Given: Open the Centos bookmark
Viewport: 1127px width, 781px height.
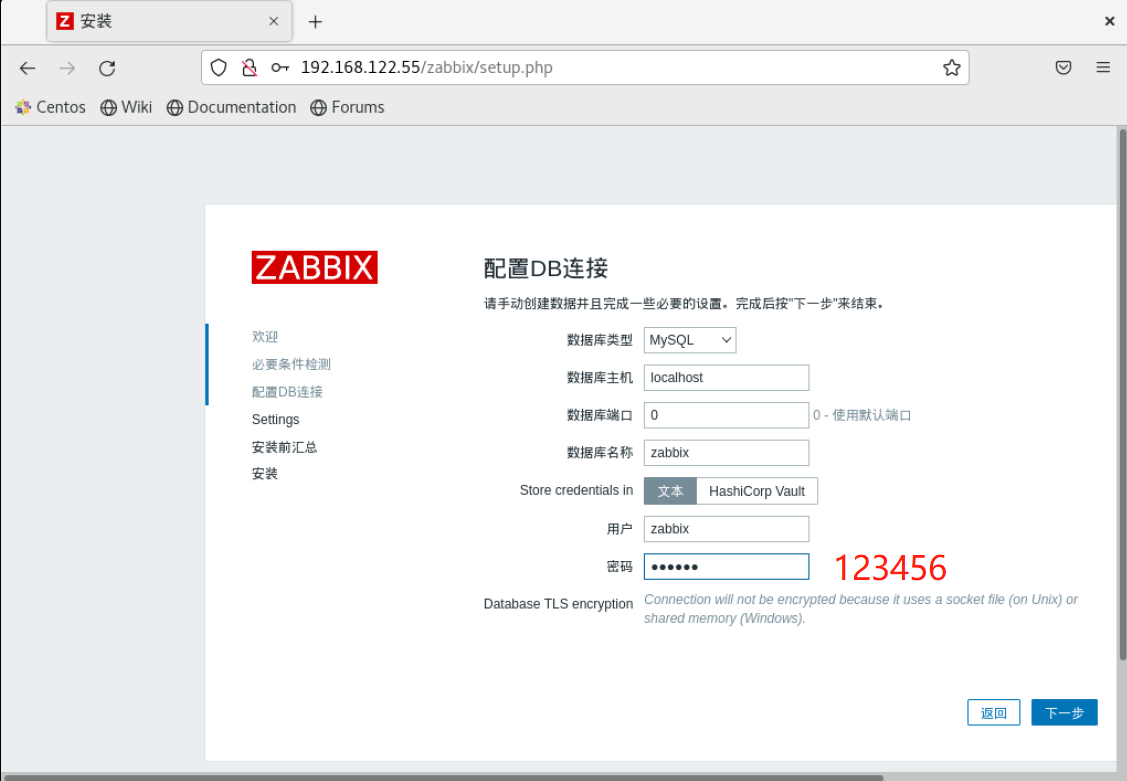Looking at the screenshot, I should coord(50,107).
